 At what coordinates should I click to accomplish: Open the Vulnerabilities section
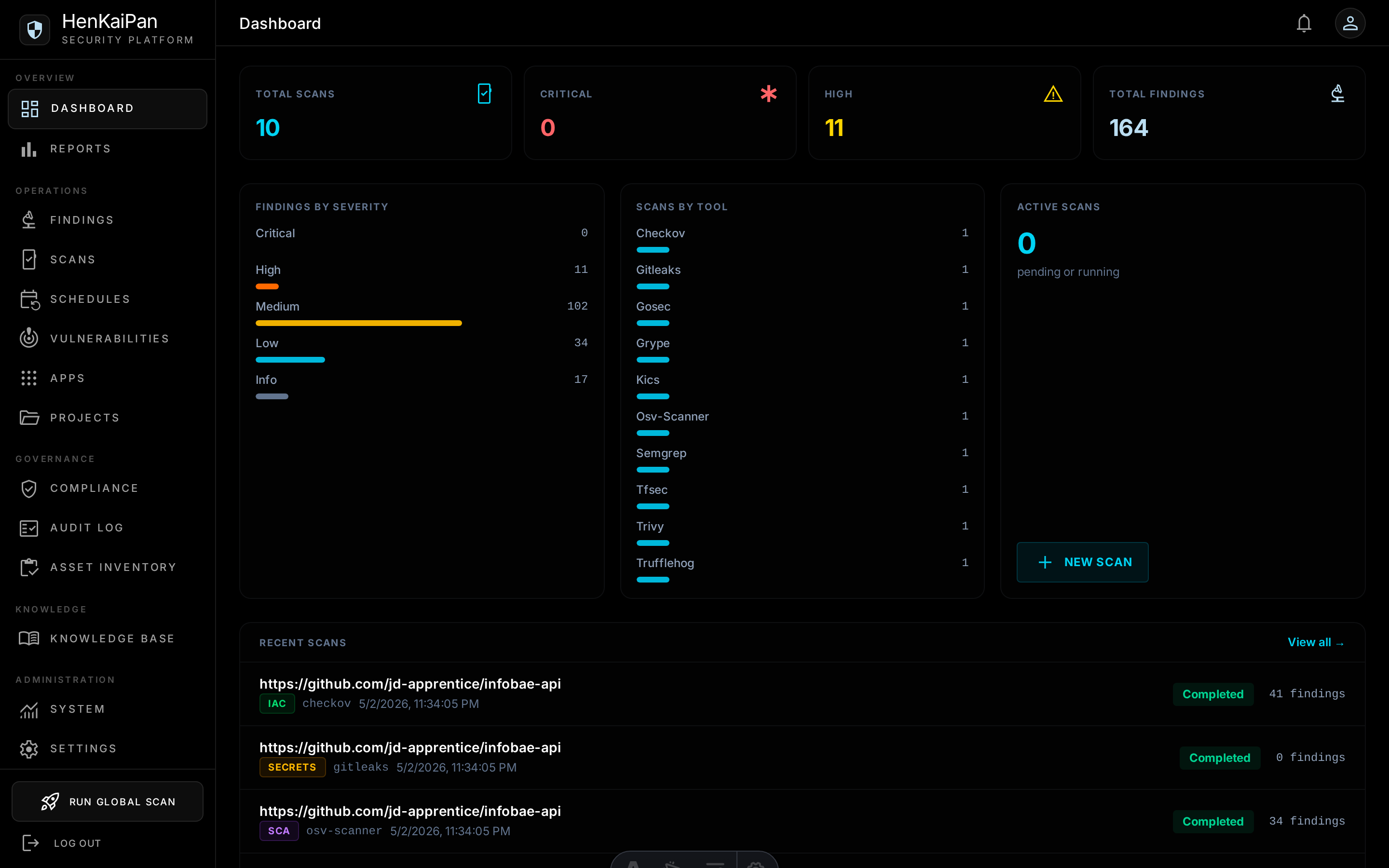108,338
